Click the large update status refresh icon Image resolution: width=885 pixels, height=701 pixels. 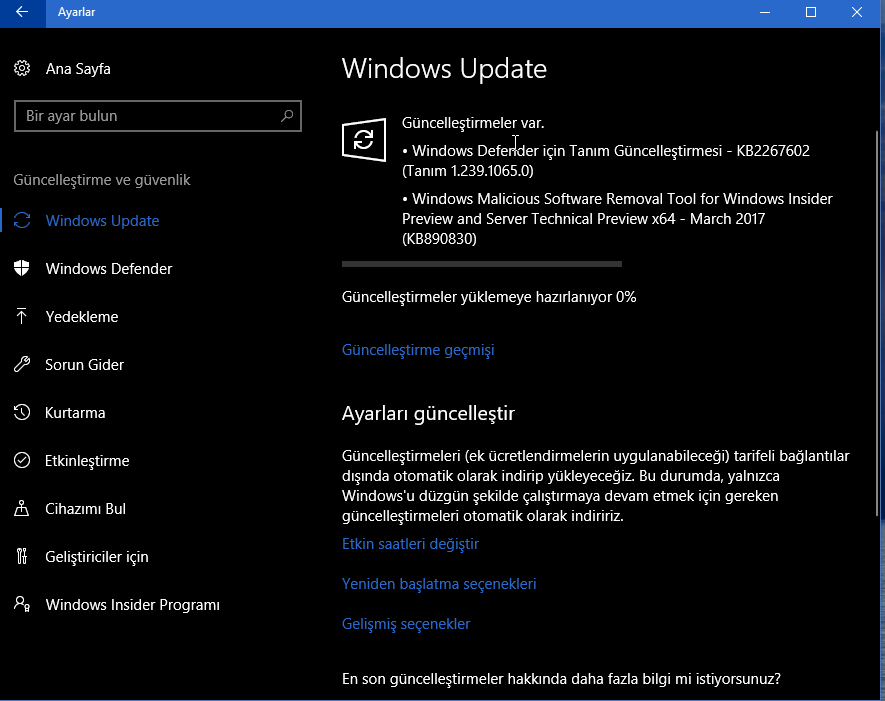(364, 139)
